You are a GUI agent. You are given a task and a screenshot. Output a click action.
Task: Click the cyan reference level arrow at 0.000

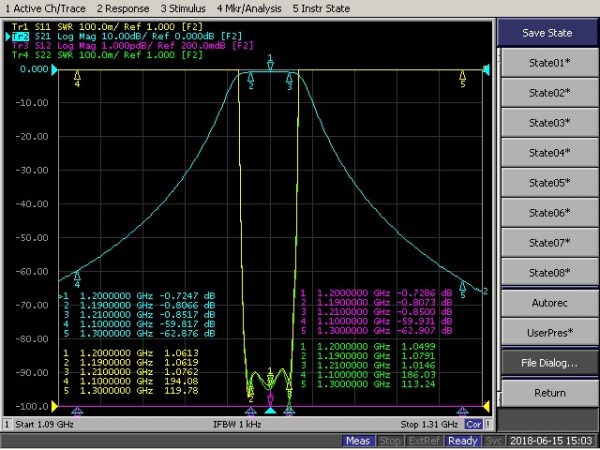(x=54, y=70)
